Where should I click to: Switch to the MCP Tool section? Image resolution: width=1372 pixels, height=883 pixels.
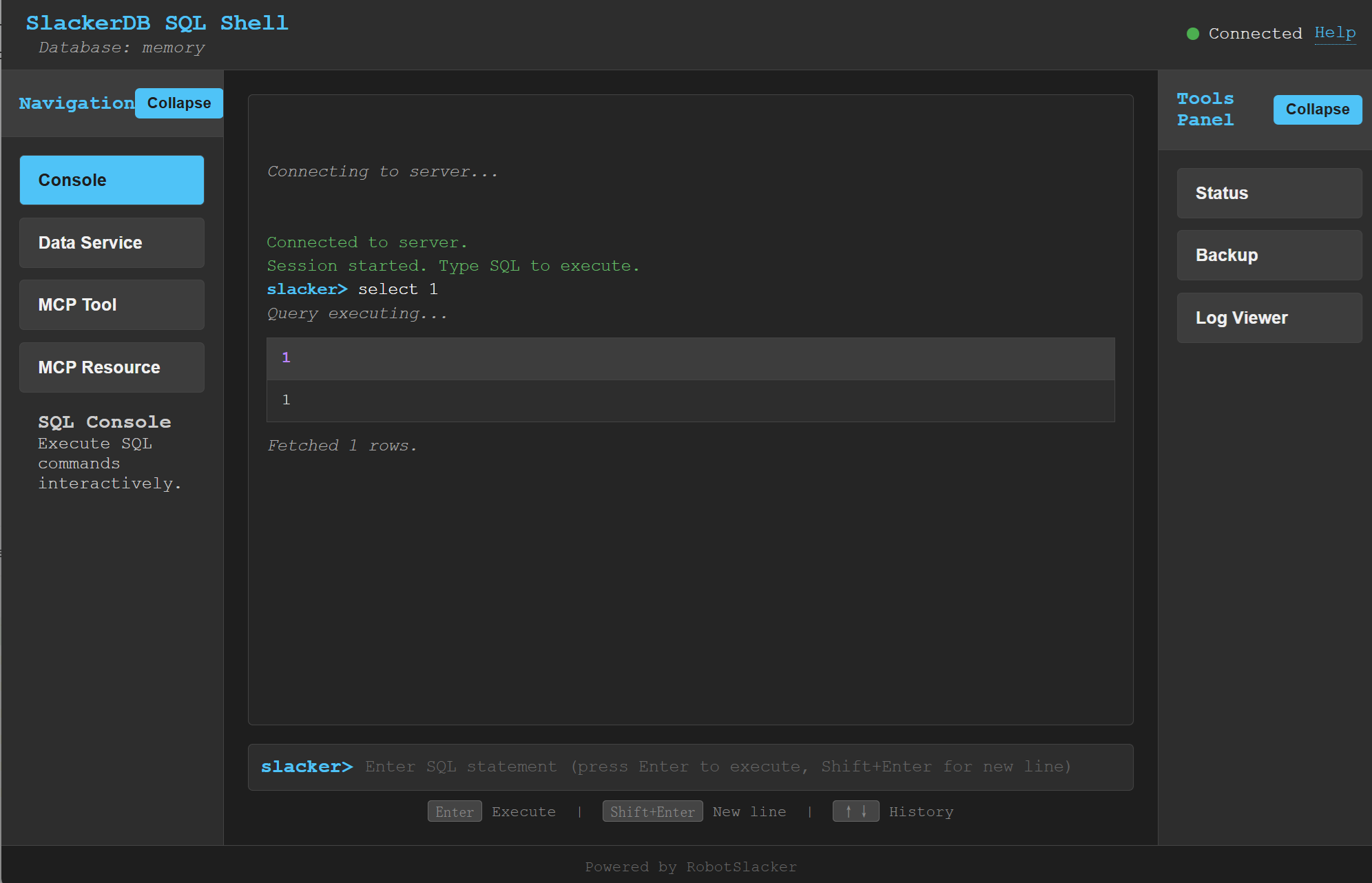pyautogui.click(x=112, y=304)
